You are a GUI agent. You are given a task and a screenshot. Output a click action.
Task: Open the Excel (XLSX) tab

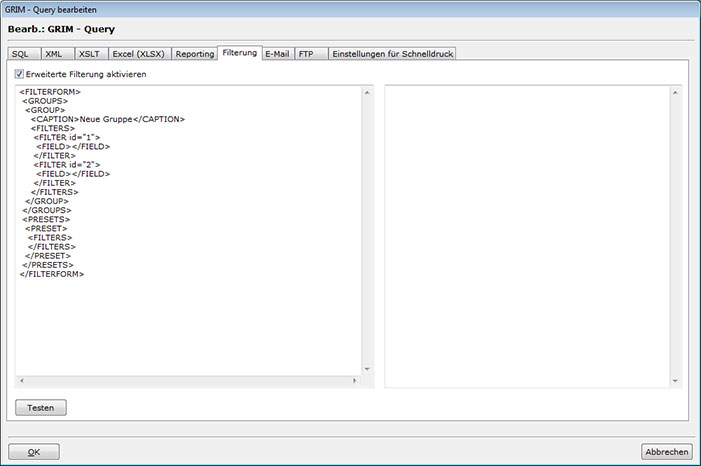[138, 54]
